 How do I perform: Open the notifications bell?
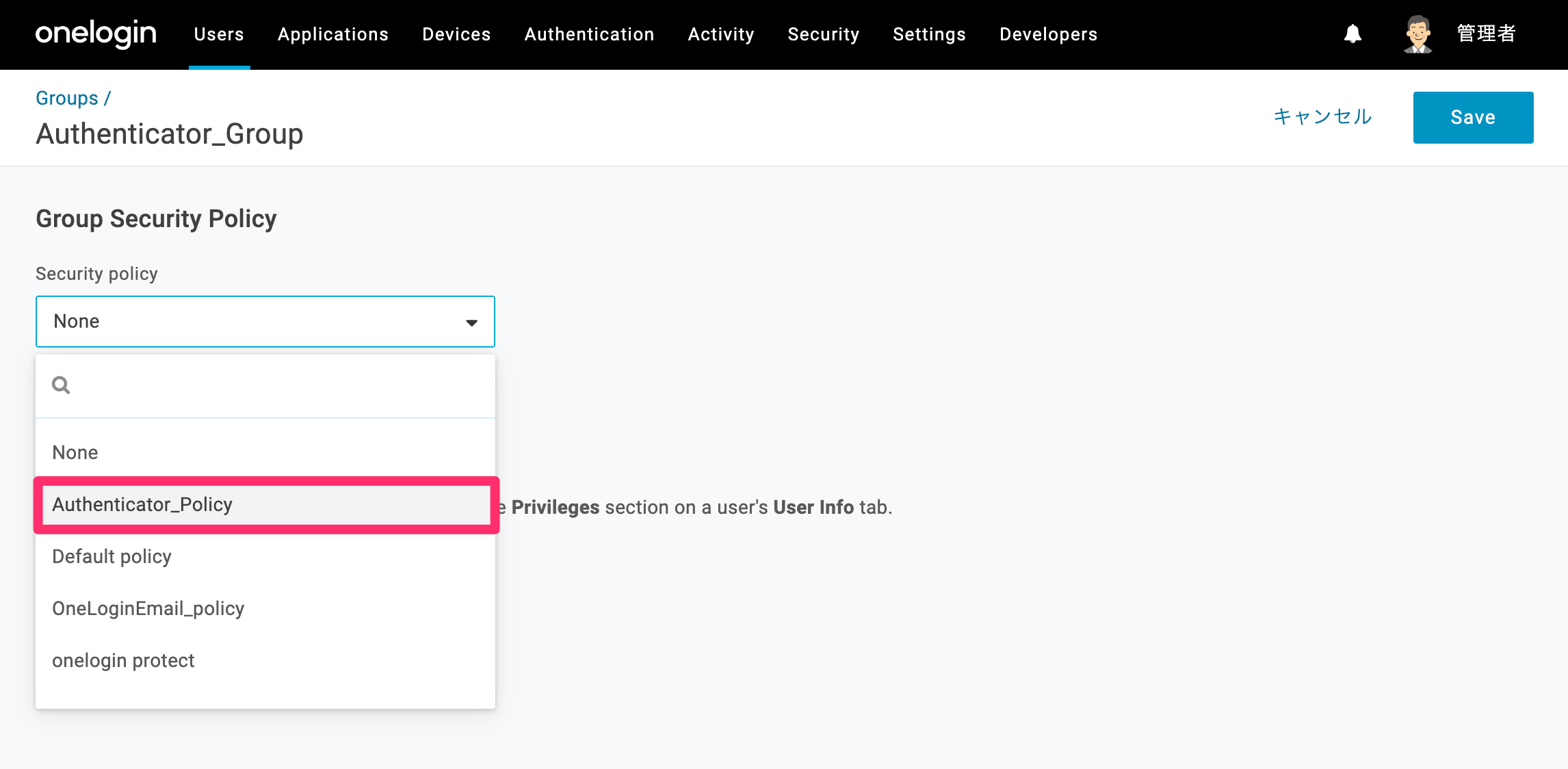pyautogui.click(x=1353, y=34)
